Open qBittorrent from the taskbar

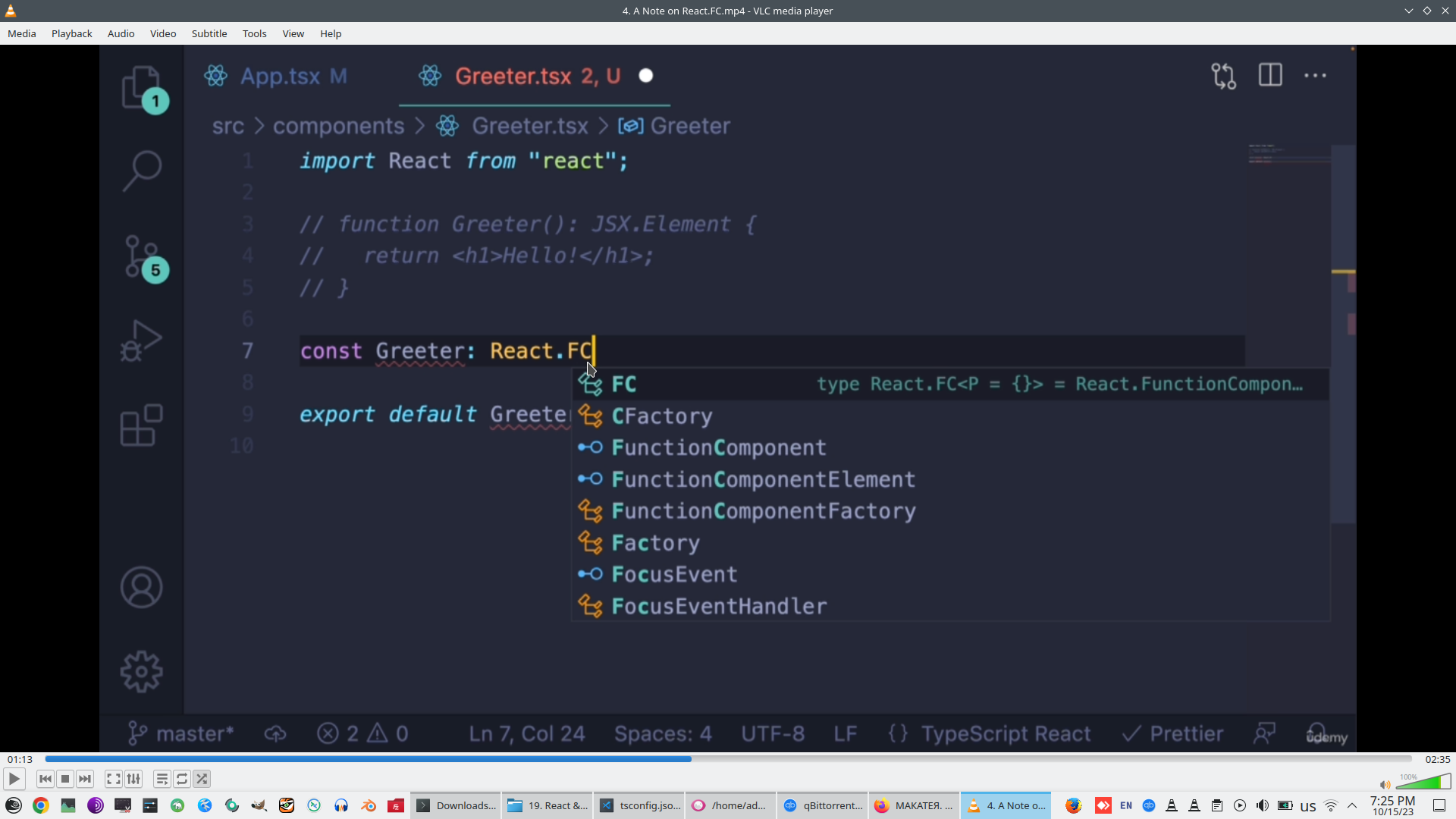(824, 805)
